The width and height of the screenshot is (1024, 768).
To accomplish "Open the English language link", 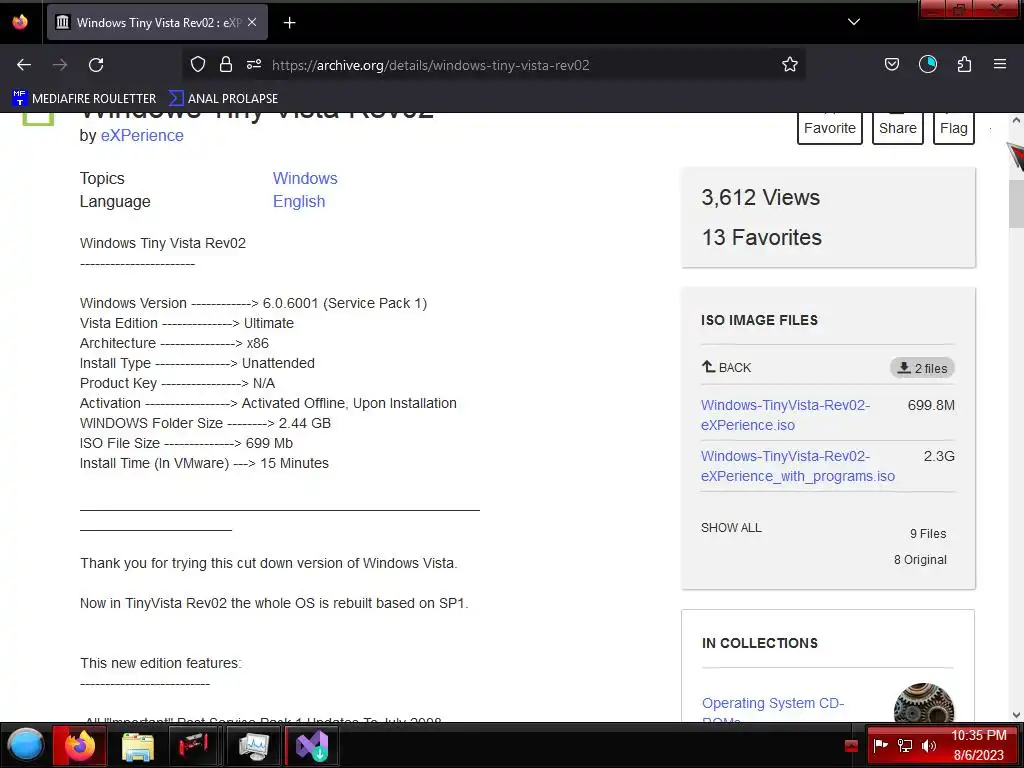I will 298,201.
